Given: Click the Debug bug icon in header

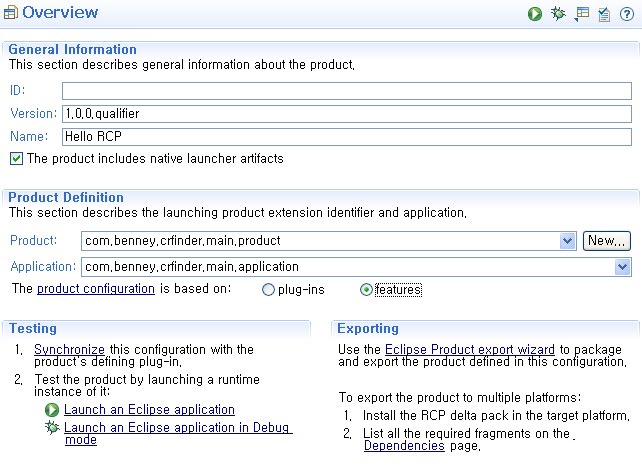Looking at the screenshot, I should [558, 14].
